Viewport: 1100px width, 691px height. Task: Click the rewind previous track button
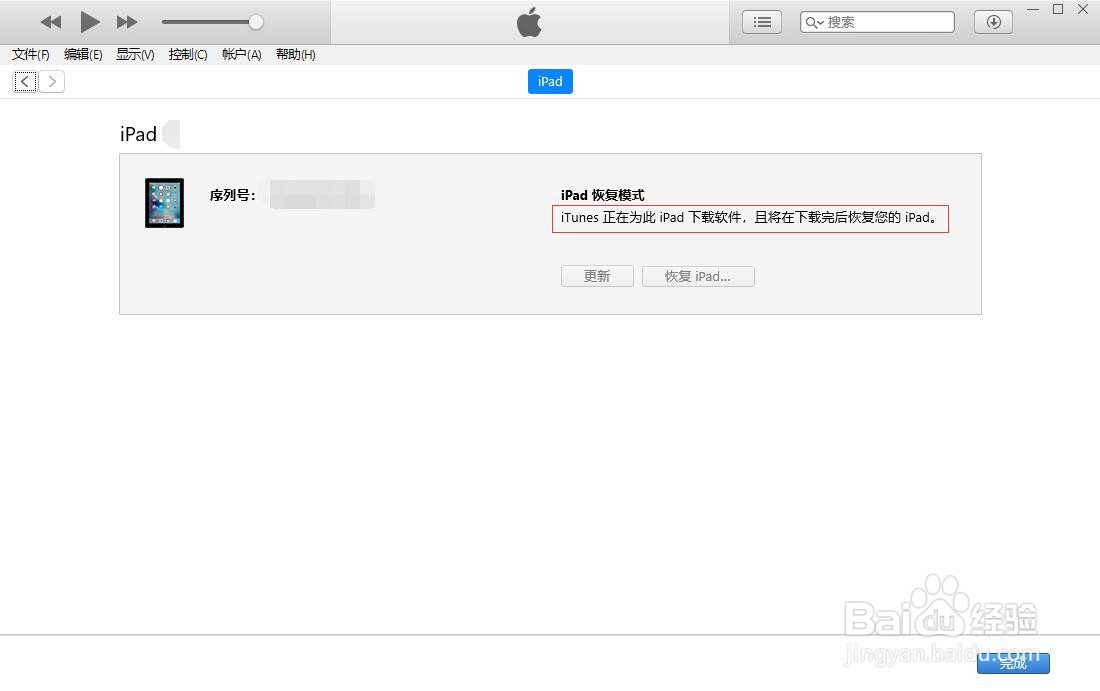click(51, 22)
